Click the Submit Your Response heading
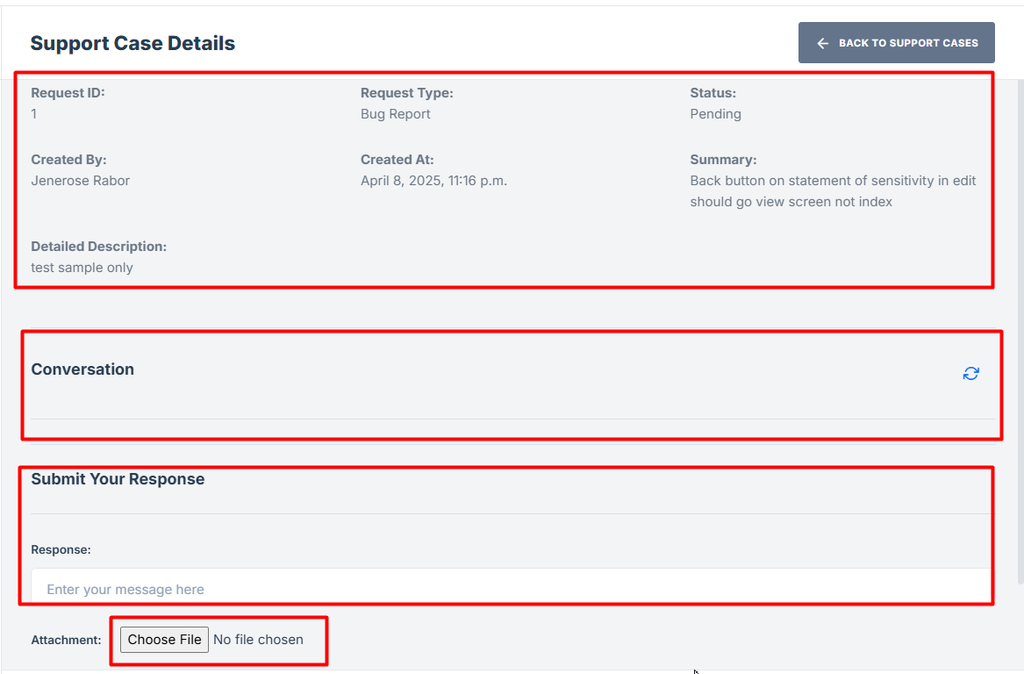Image resolution: width=1024 pixels, height=674 pixels. coord(118,479)
